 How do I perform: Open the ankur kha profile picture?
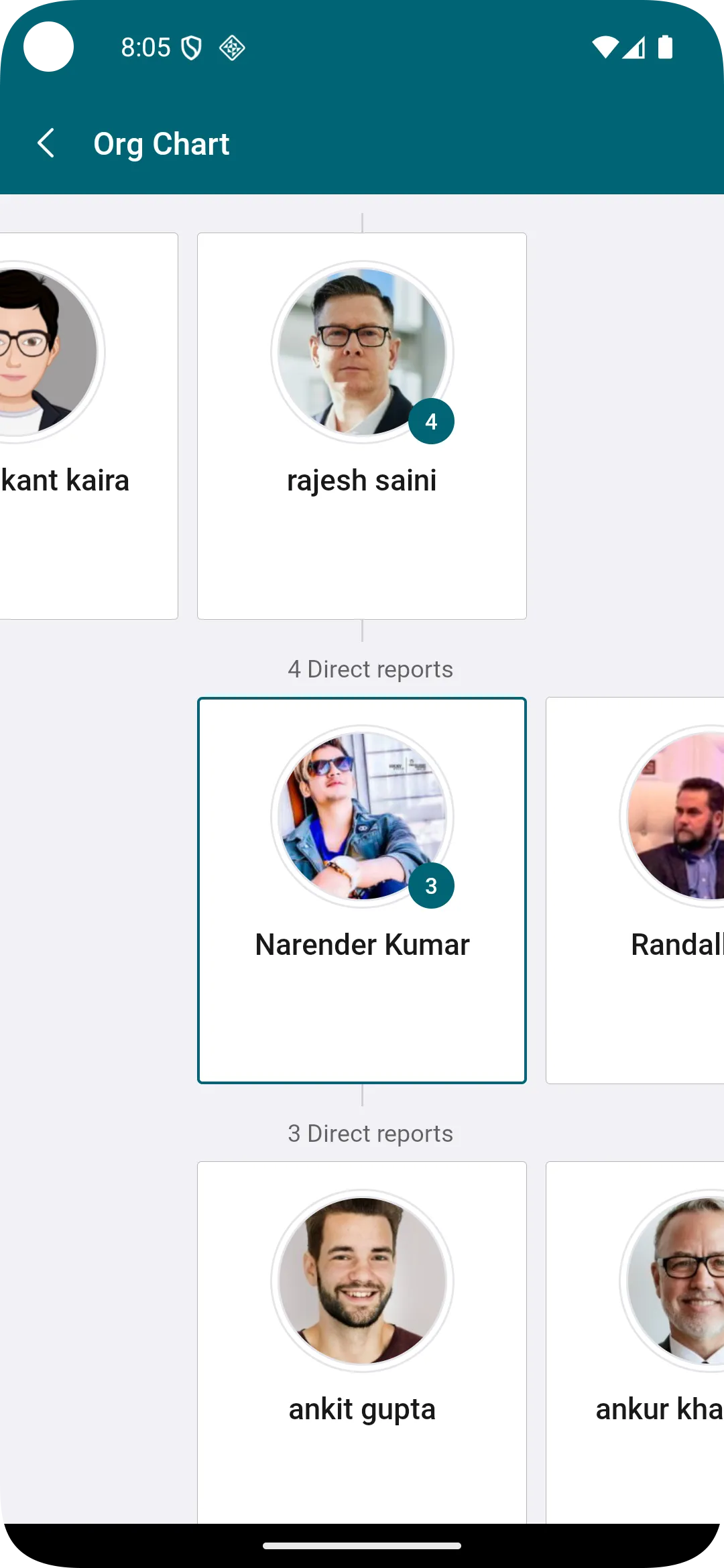[676, 1280]
